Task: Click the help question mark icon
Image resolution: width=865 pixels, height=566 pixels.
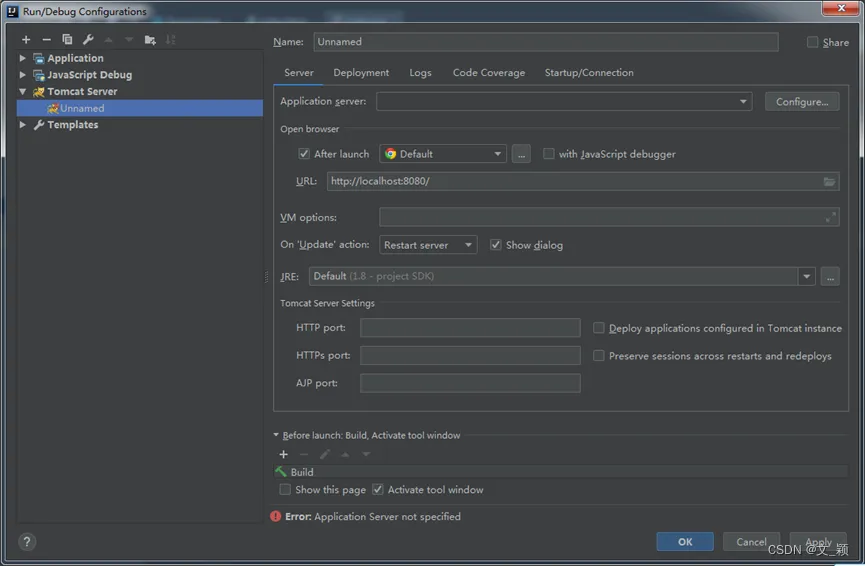Action: click(x=27, y=542)
